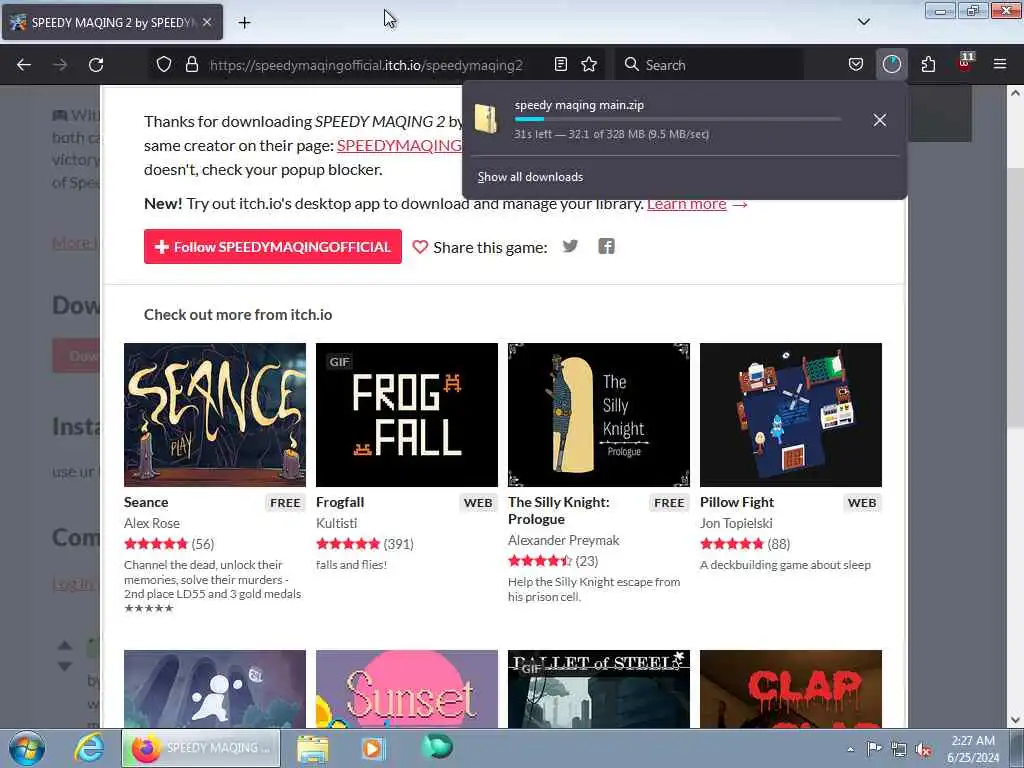Cancel the speedy maqing main.zip download
Screen dimensions: 1024x768
880,120
